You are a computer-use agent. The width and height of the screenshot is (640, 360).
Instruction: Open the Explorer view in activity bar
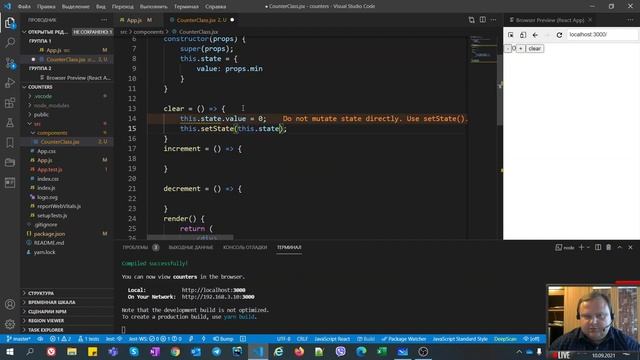pos(10,22)
